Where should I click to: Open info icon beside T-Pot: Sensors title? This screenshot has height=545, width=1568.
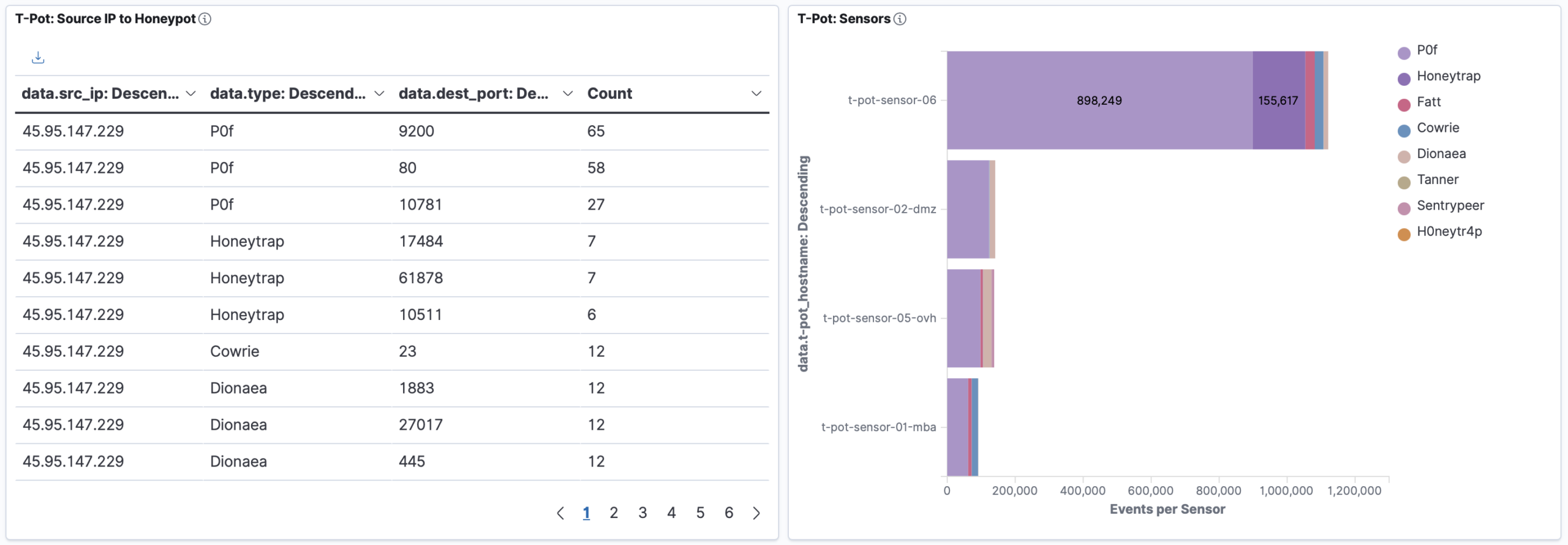tap(900, 19)
